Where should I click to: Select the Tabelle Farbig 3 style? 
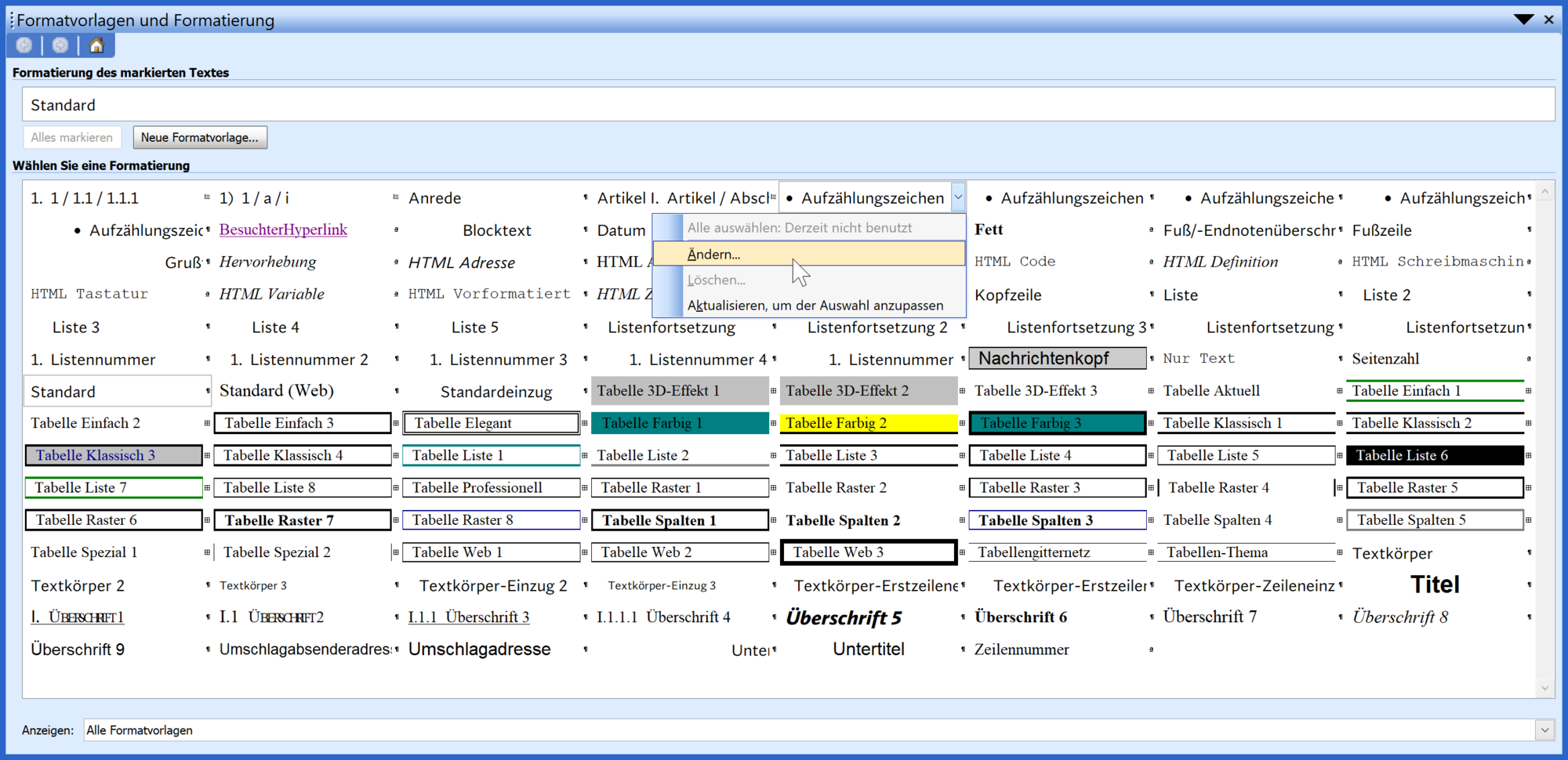click(1058, 423)
